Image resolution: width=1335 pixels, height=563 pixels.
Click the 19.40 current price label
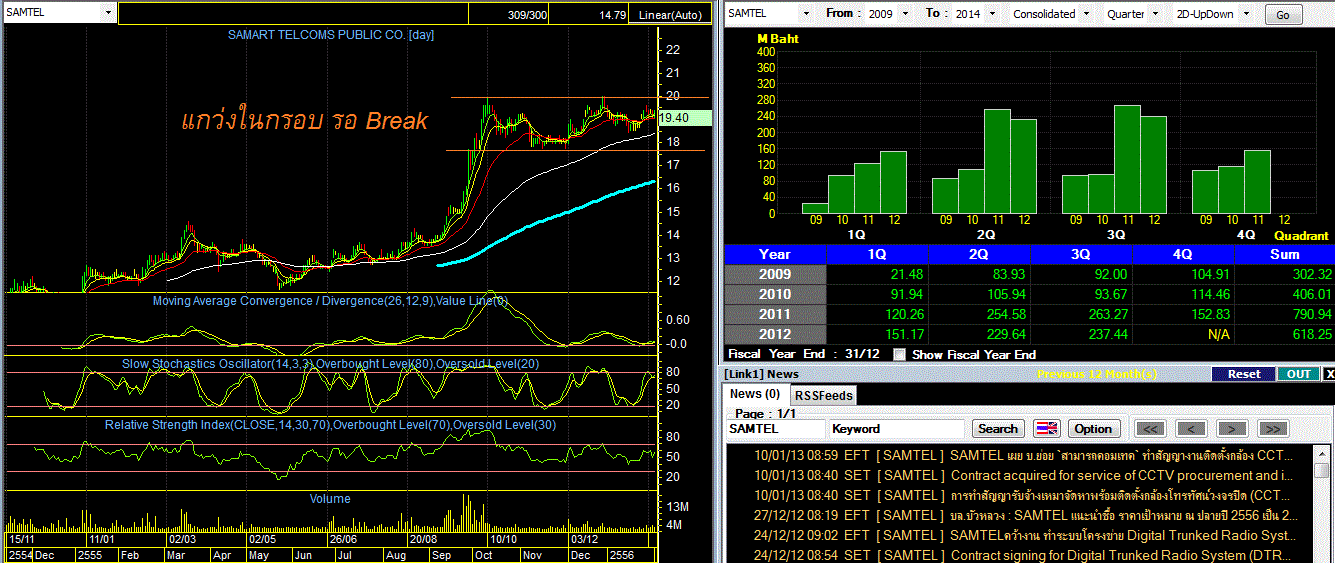click(x=684, y=117)
